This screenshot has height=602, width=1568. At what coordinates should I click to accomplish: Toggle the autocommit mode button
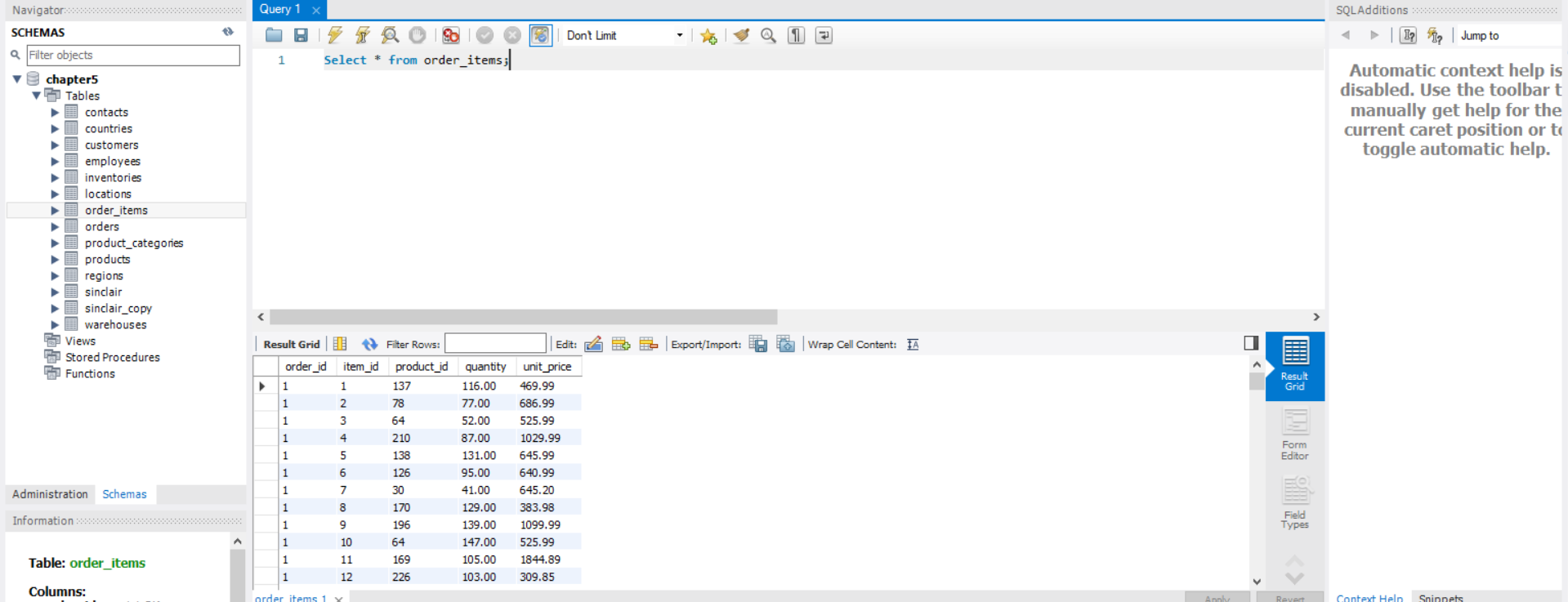pos(540,35)
